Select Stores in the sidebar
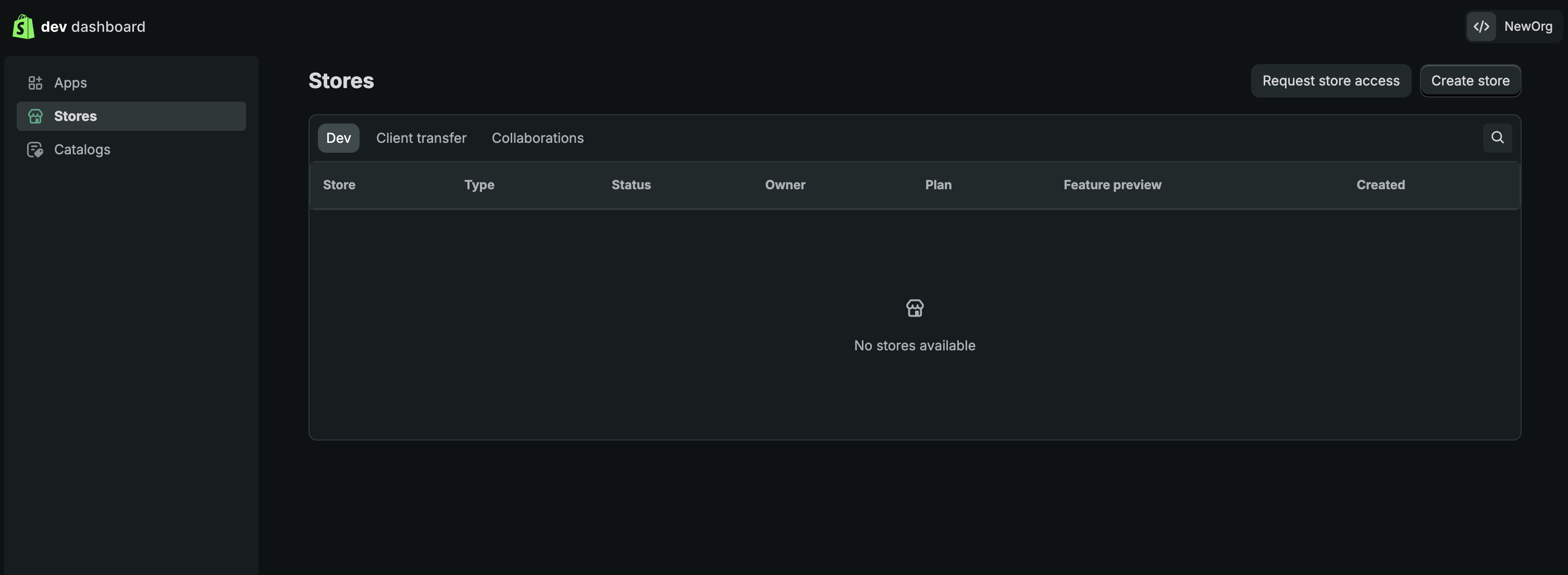Viewport: 1568px width, 575px height. pyautogui.click(x=131, y=116)
